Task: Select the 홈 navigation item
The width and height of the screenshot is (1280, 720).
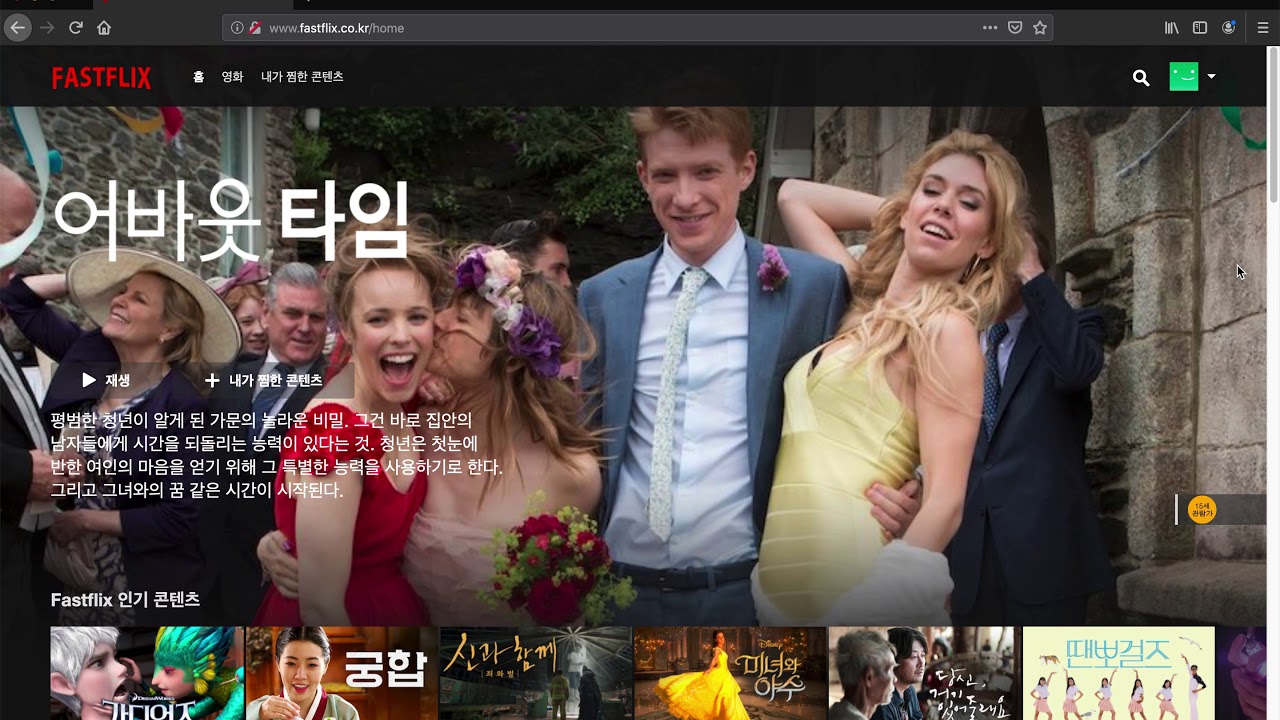Action: [x=198, y=77]
